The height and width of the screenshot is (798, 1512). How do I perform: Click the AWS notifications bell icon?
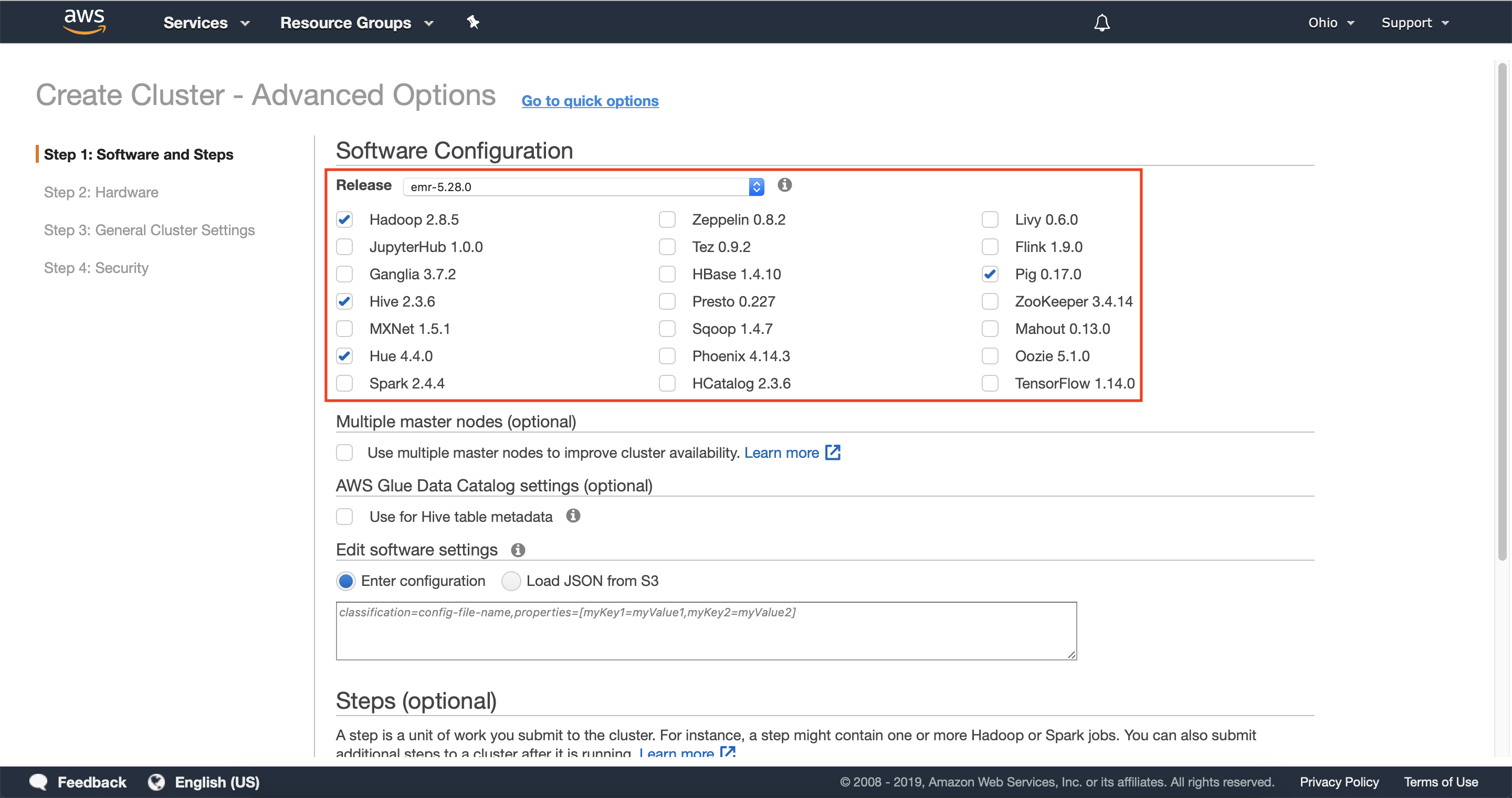[1102, 22]
